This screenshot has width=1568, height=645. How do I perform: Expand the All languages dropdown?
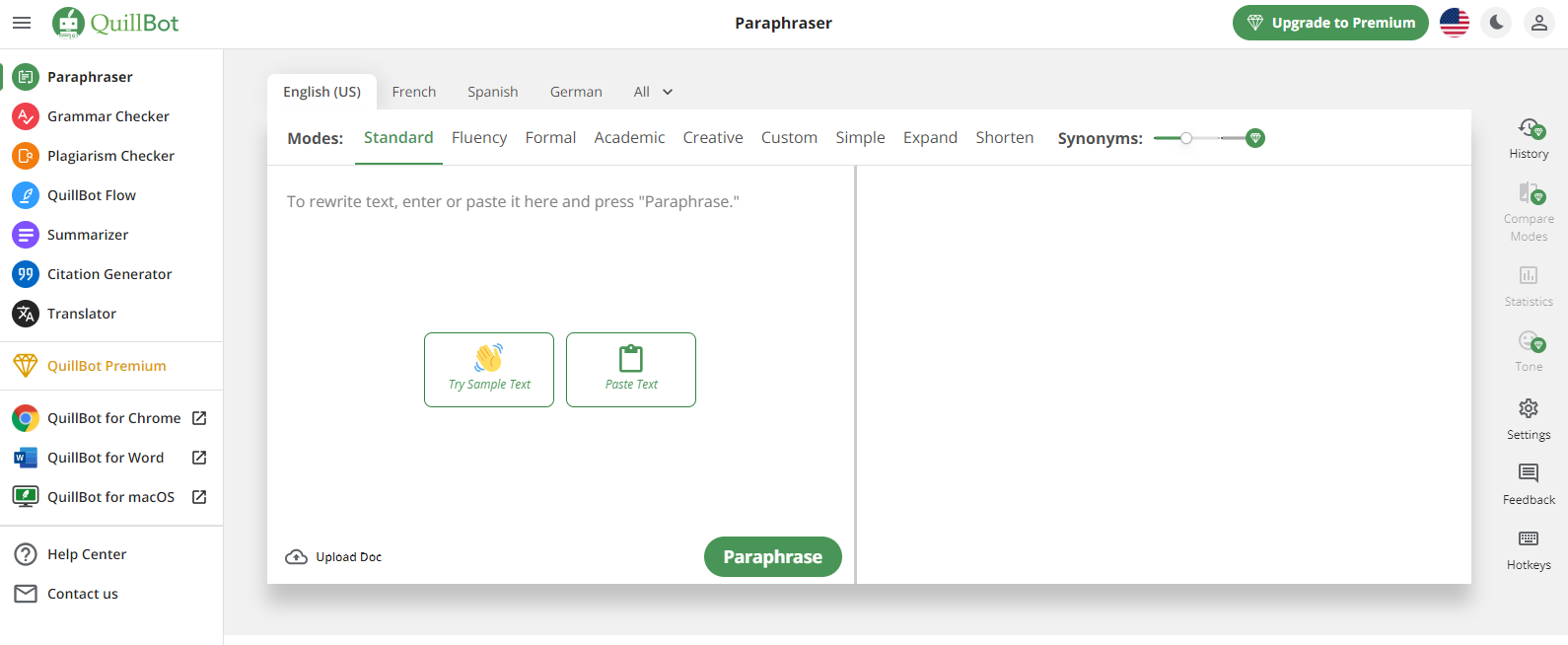653,92
